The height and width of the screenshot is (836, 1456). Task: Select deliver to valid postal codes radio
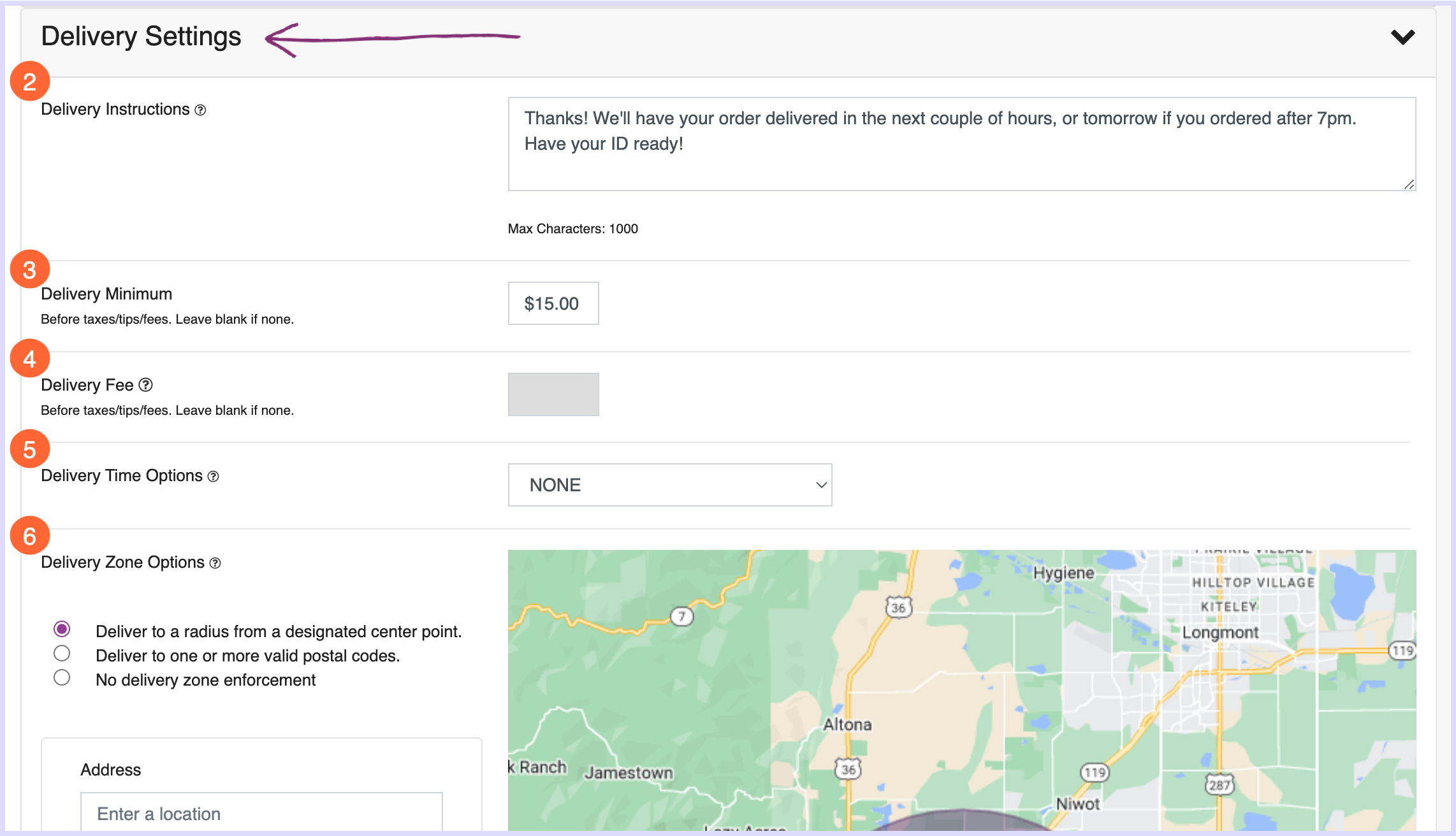pos(62,654)
